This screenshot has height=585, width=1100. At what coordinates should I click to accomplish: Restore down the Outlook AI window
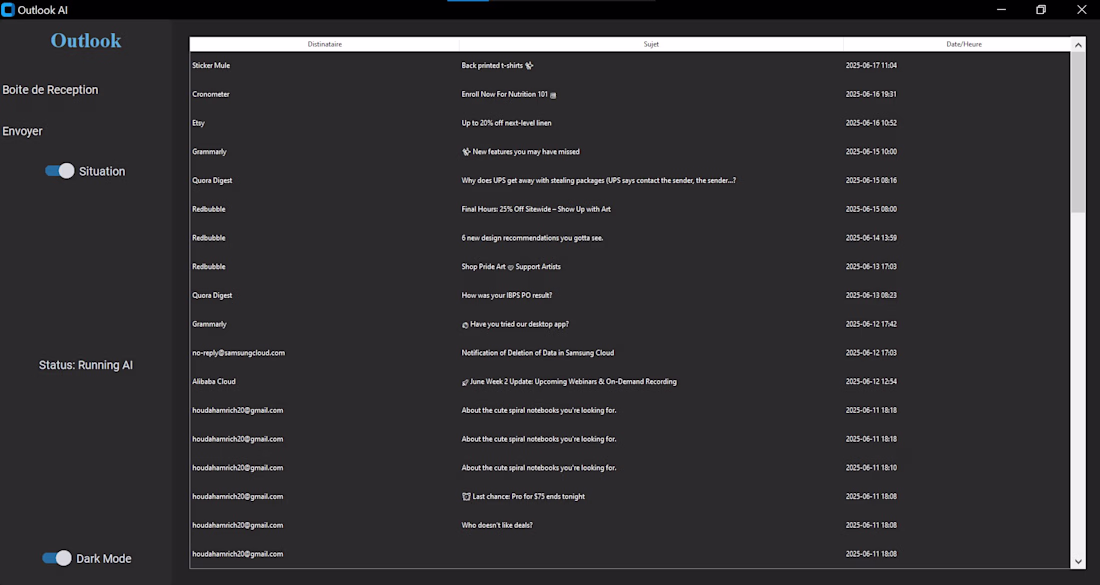pyautogui.click(x=1041, y=10)
